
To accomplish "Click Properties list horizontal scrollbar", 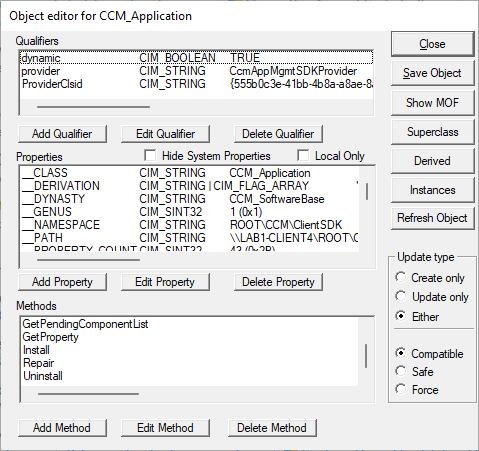I will [88, 260].
